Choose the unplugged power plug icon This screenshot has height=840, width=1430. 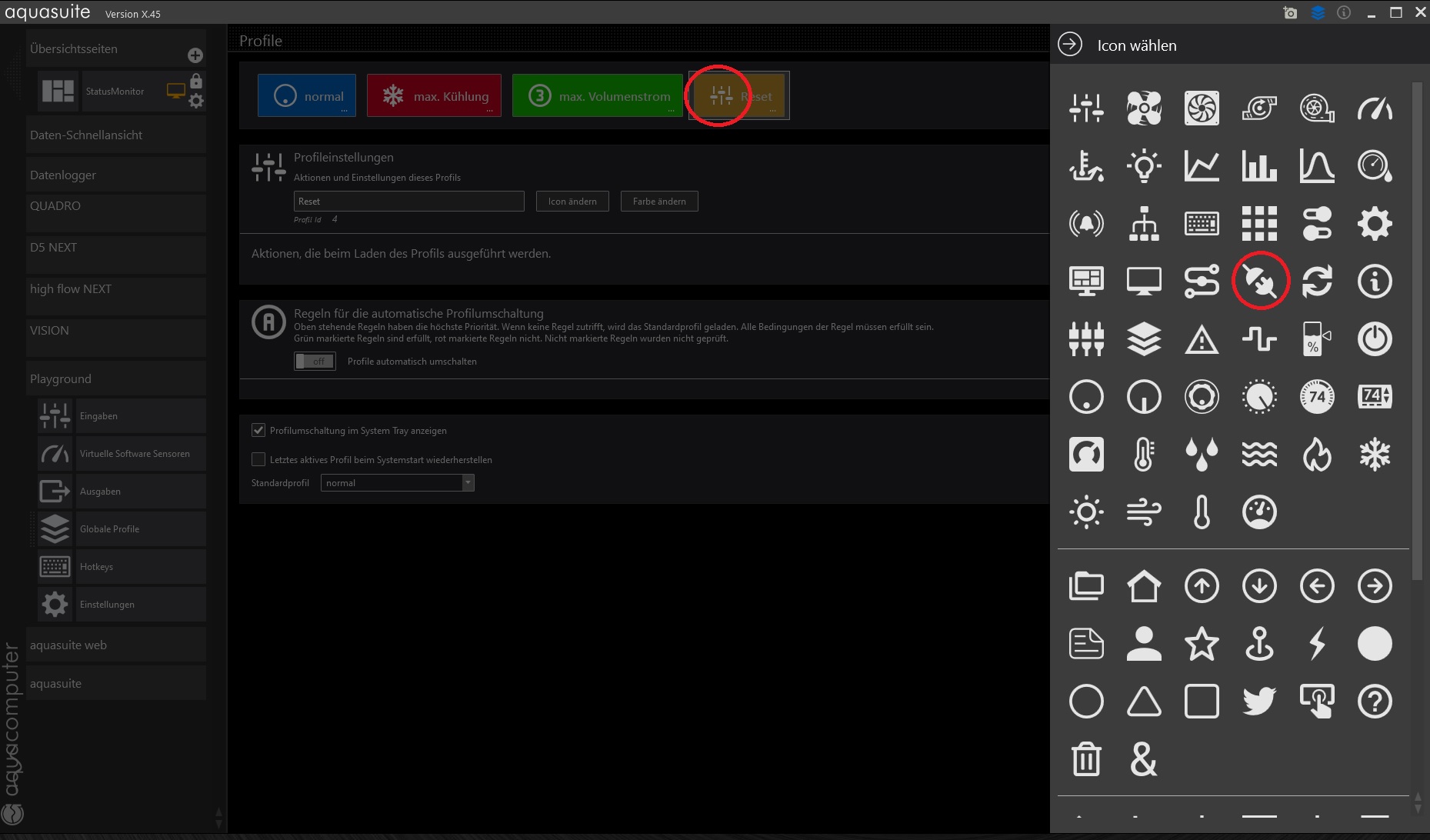click(1259, 282)
